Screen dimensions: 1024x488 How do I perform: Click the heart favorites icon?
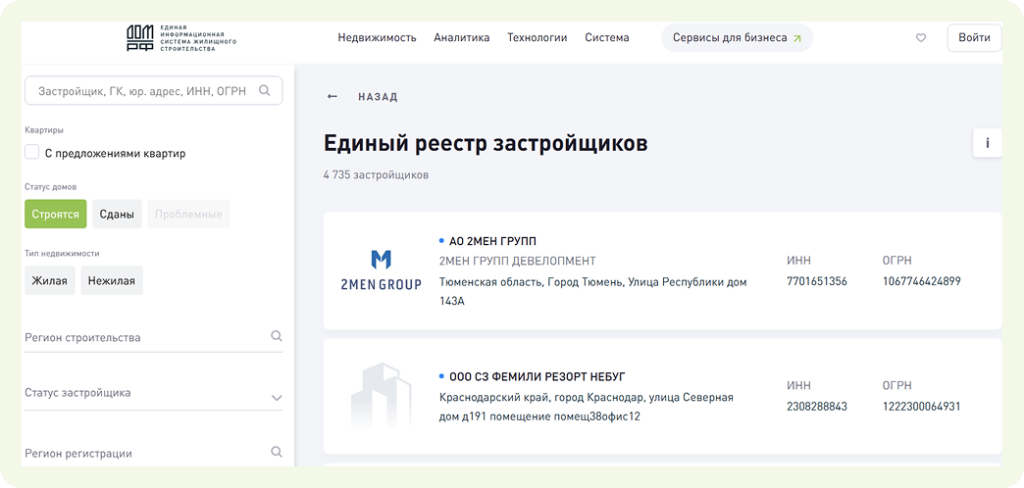pos(921,38)
